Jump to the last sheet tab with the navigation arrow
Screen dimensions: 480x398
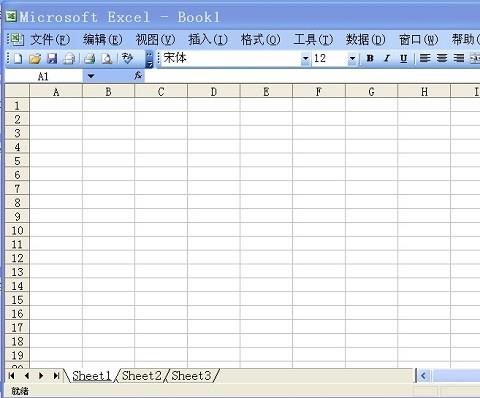(56, 376)
